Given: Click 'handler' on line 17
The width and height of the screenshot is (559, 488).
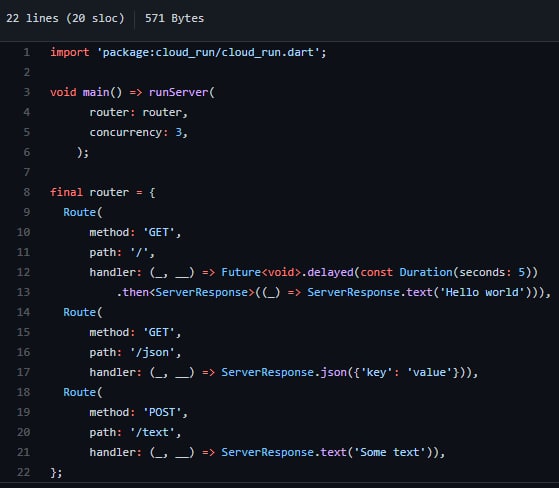Looking at the screenshot, I should coord(112,372).
